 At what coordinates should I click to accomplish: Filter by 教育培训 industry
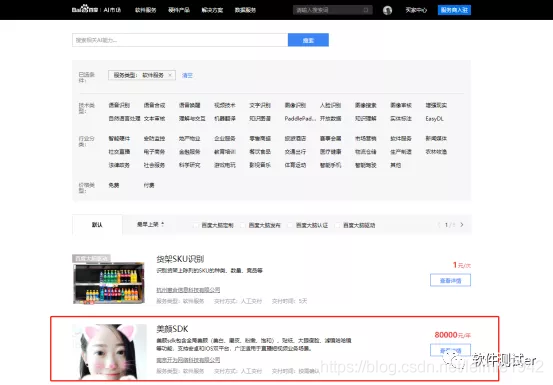(225, 152)
